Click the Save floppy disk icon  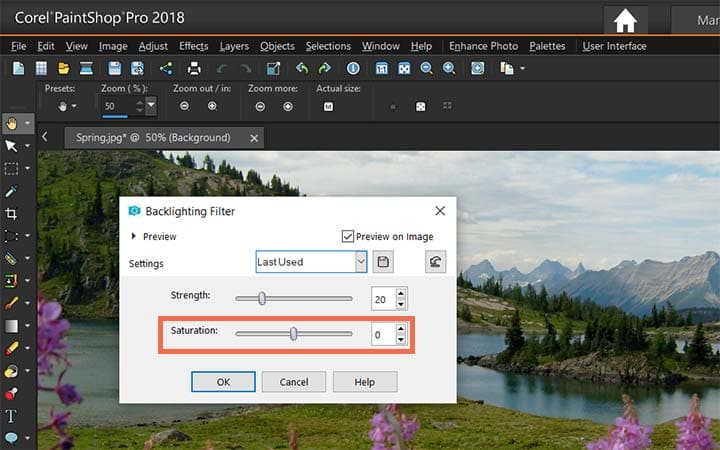[x=114, y=68]
